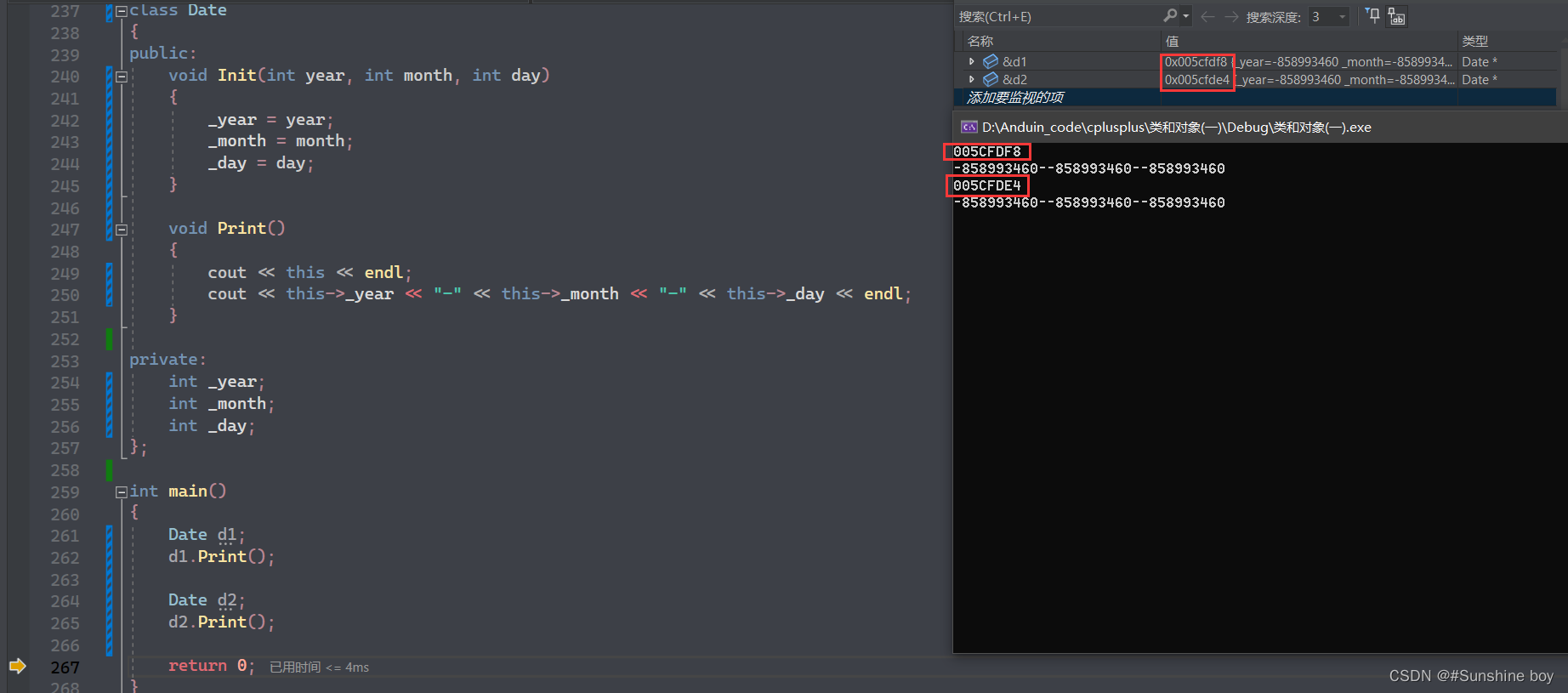Expand the &d1 watch entry
This screenshot has width=1568, height=693.
point(972,61)
